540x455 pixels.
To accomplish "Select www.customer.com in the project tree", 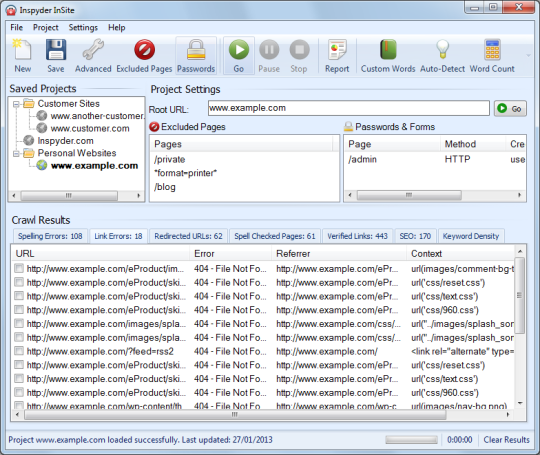I will 90,128.
